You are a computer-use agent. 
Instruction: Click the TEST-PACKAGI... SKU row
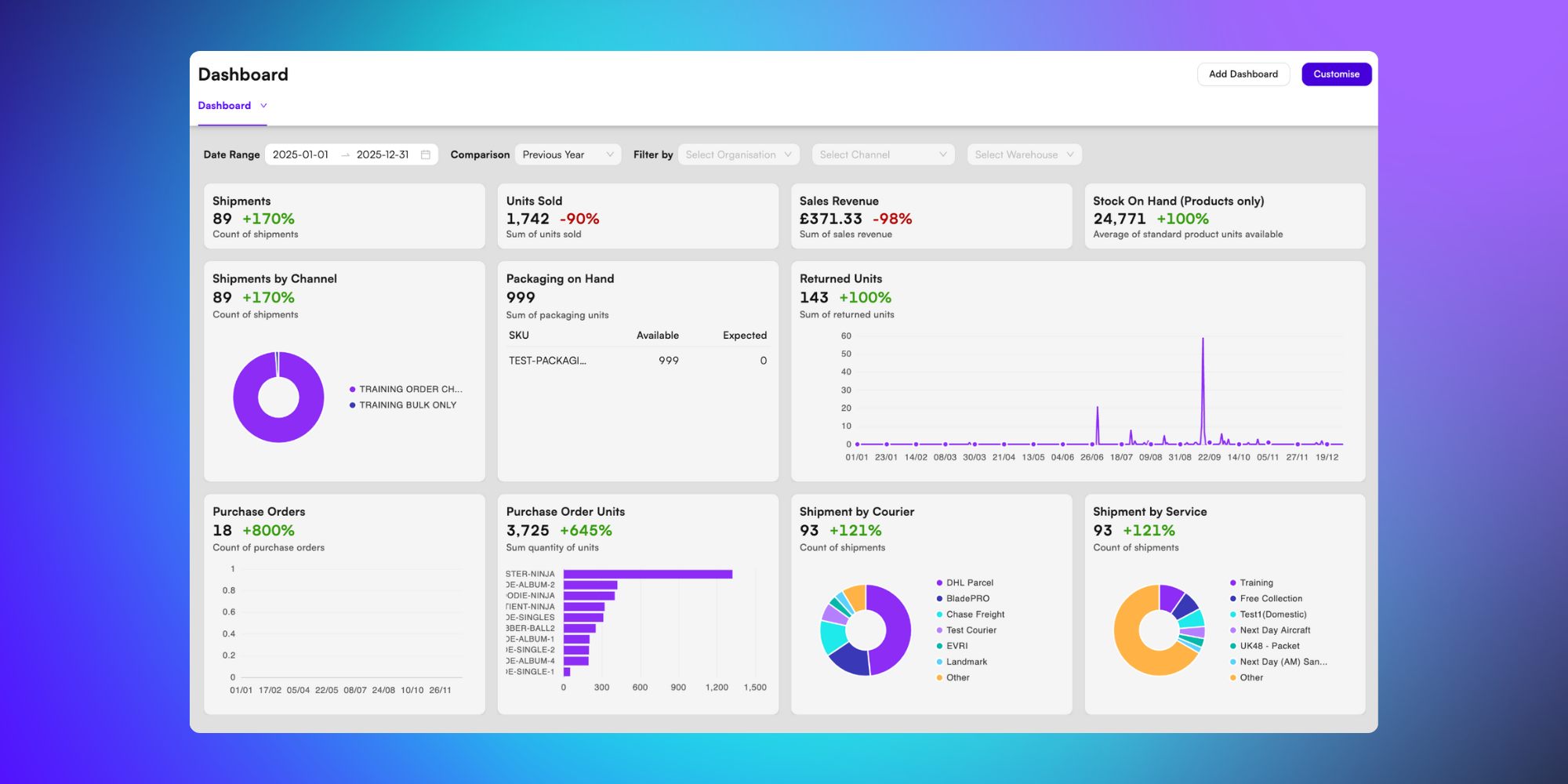637,361
